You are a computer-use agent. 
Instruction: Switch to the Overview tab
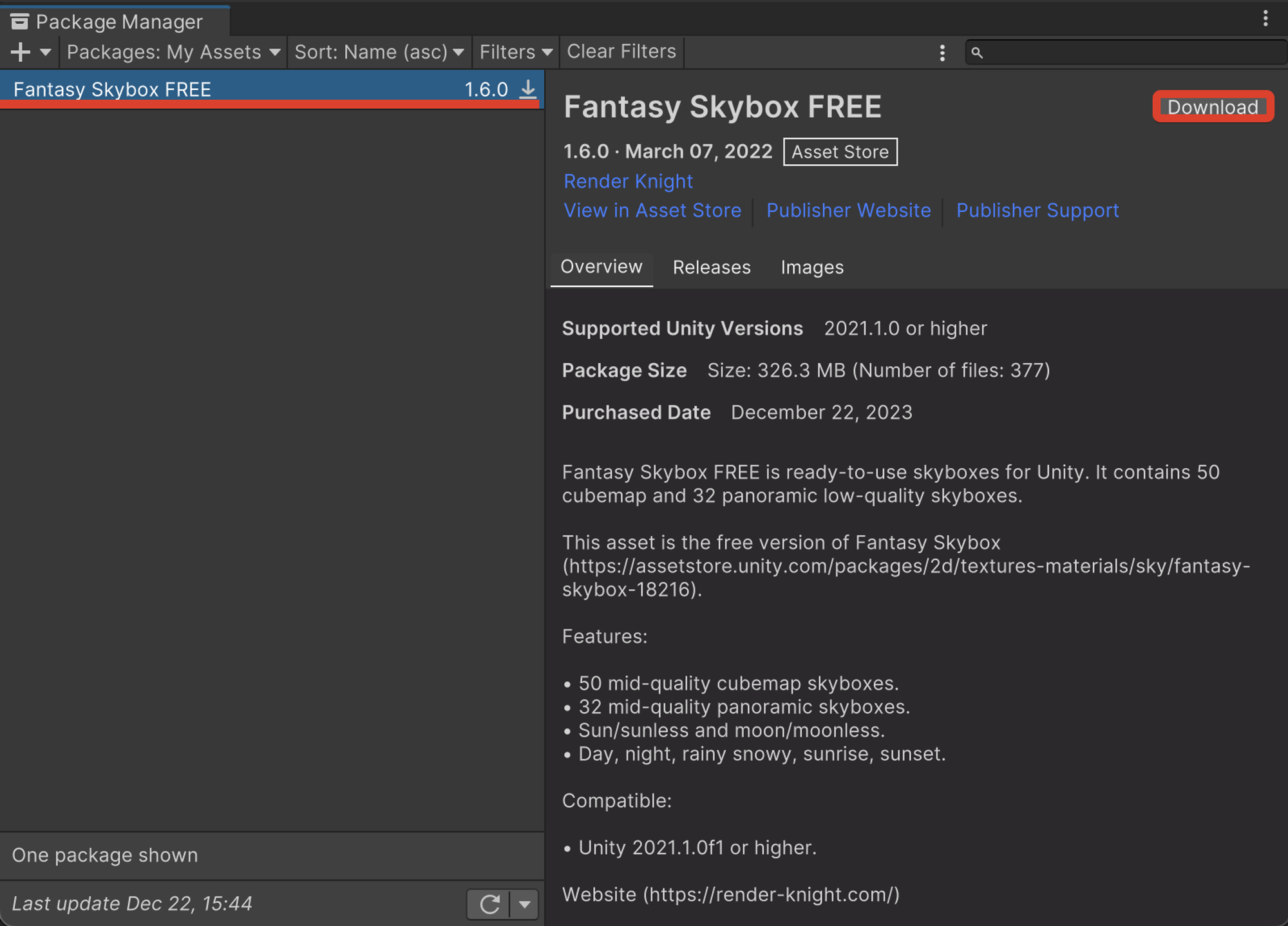tap(601, 267)
